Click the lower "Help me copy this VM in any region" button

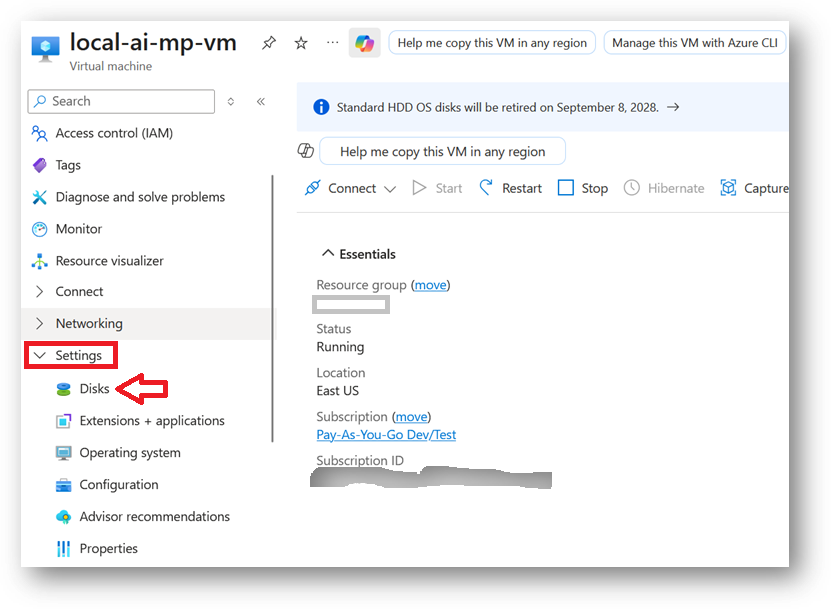[443, 152]
